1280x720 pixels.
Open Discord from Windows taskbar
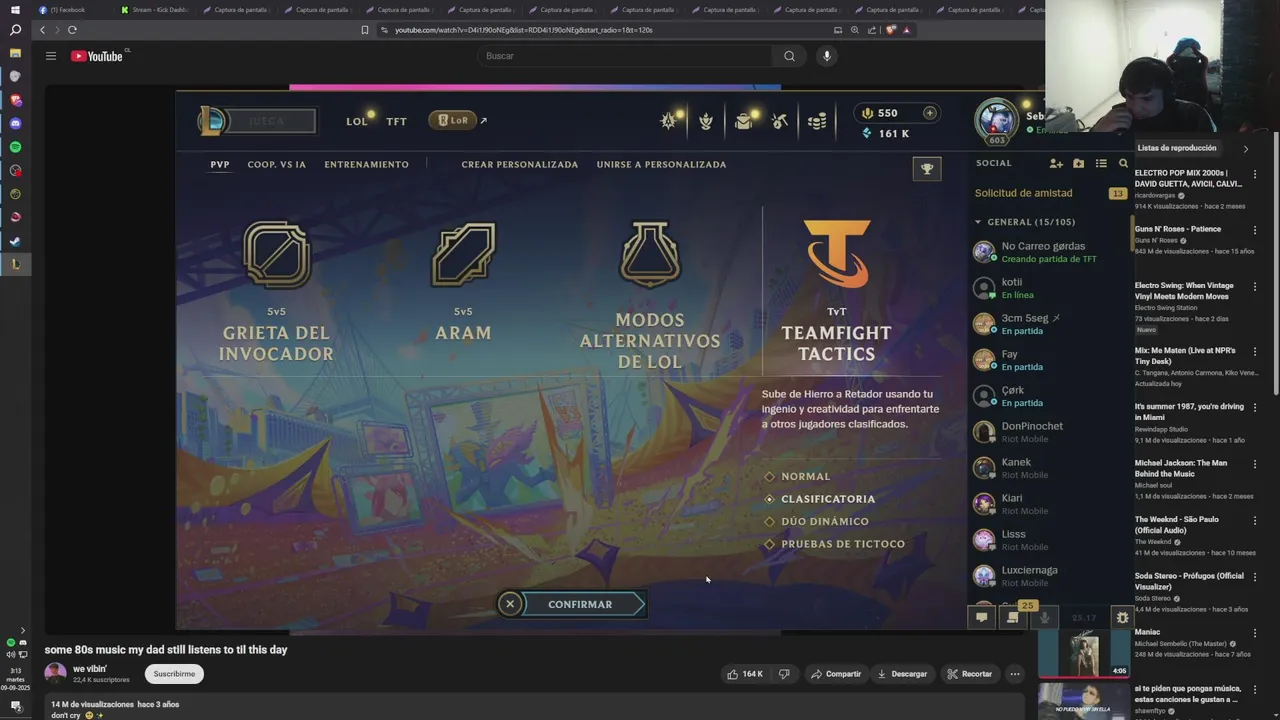click(x=15, y=123)
